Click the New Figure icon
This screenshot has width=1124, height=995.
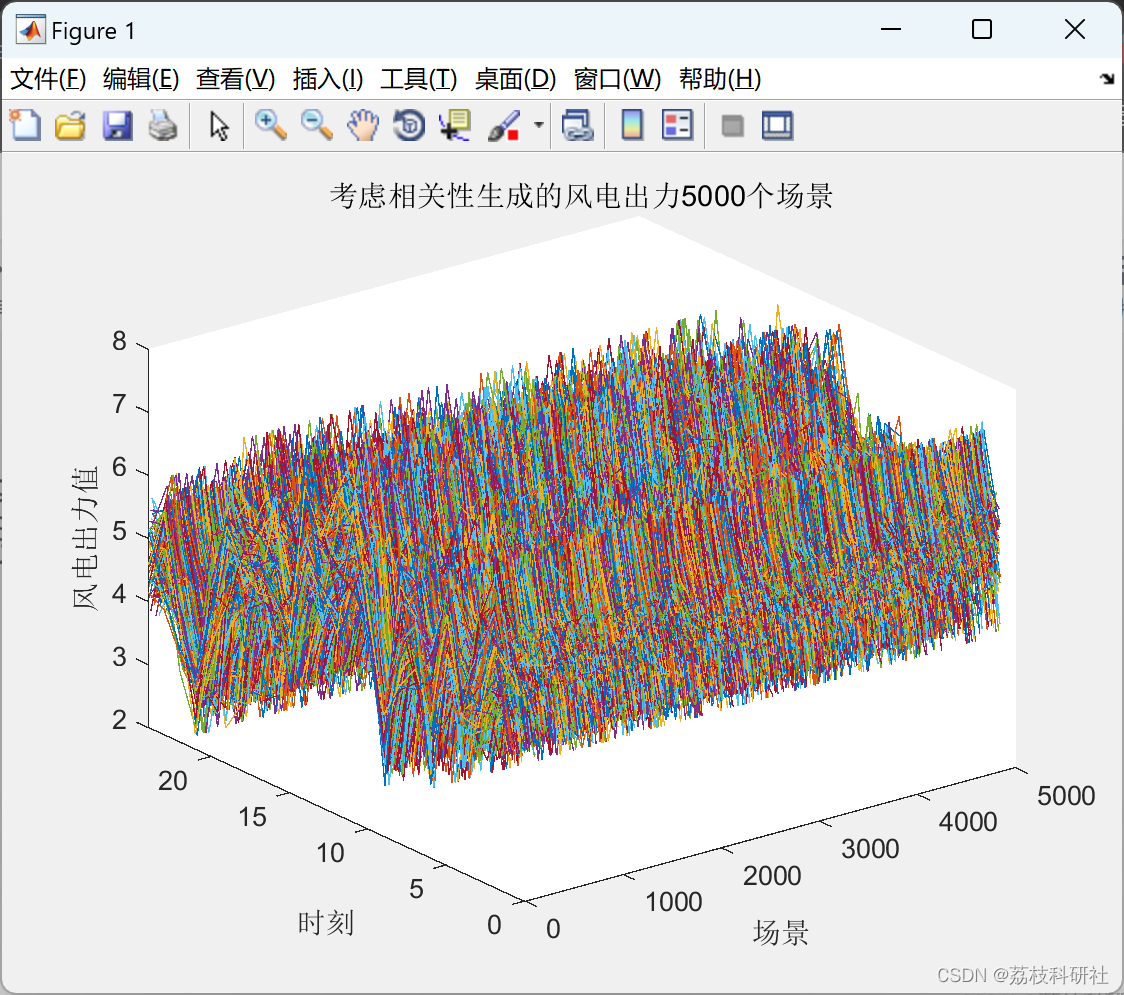(26, 125)
